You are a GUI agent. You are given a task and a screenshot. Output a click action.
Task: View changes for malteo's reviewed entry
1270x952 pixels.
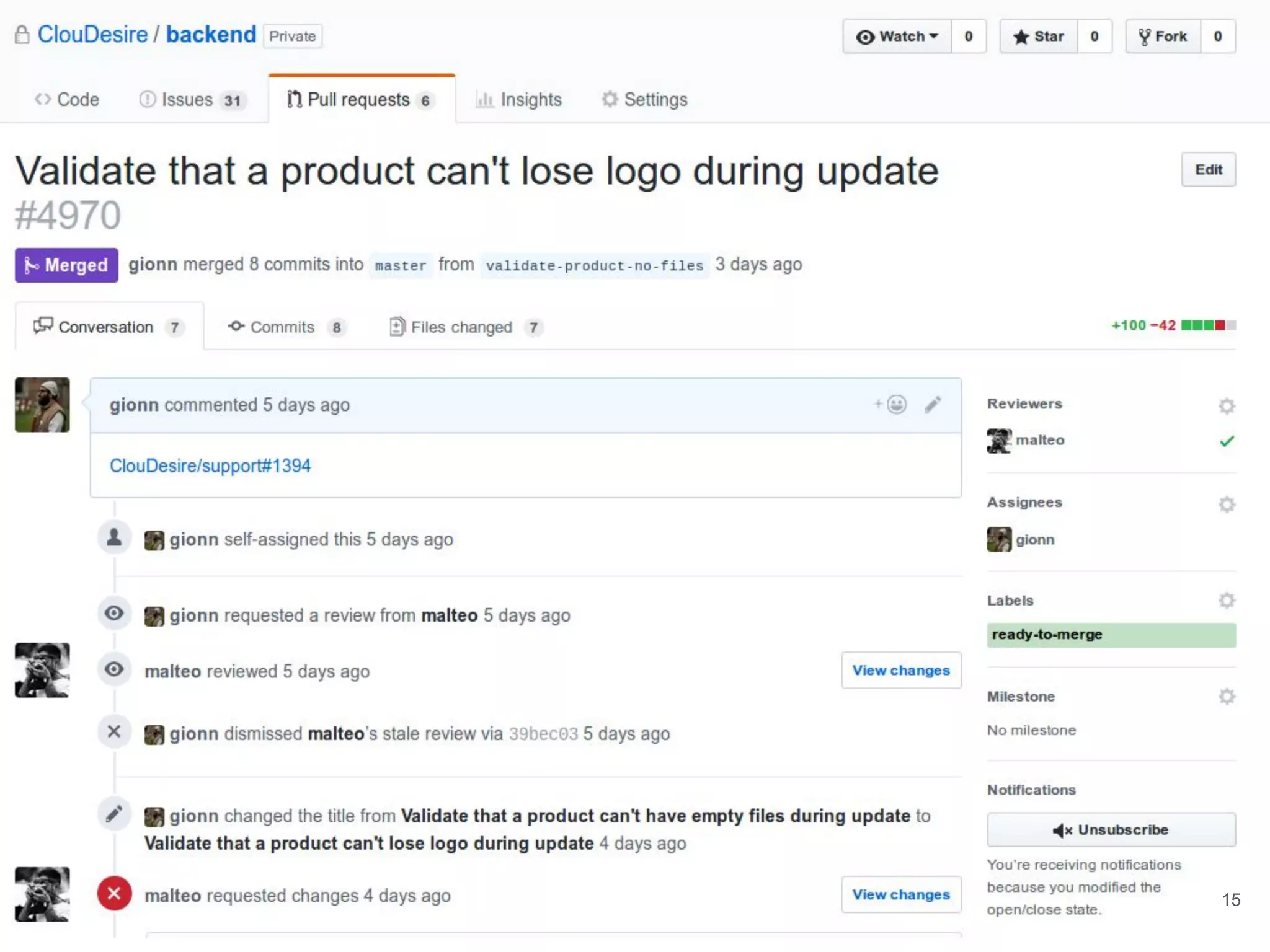pos(900,671)
